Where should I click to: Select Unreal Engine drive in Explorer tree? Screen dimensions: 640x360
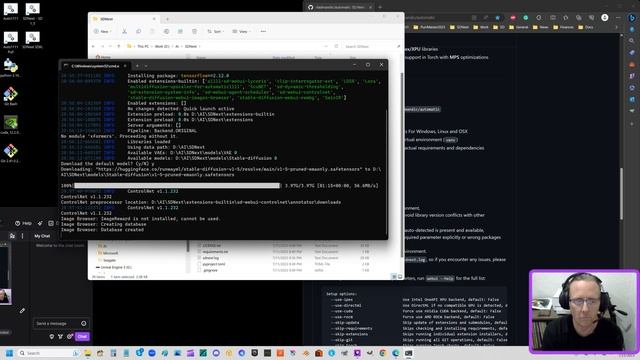[114, 267]
